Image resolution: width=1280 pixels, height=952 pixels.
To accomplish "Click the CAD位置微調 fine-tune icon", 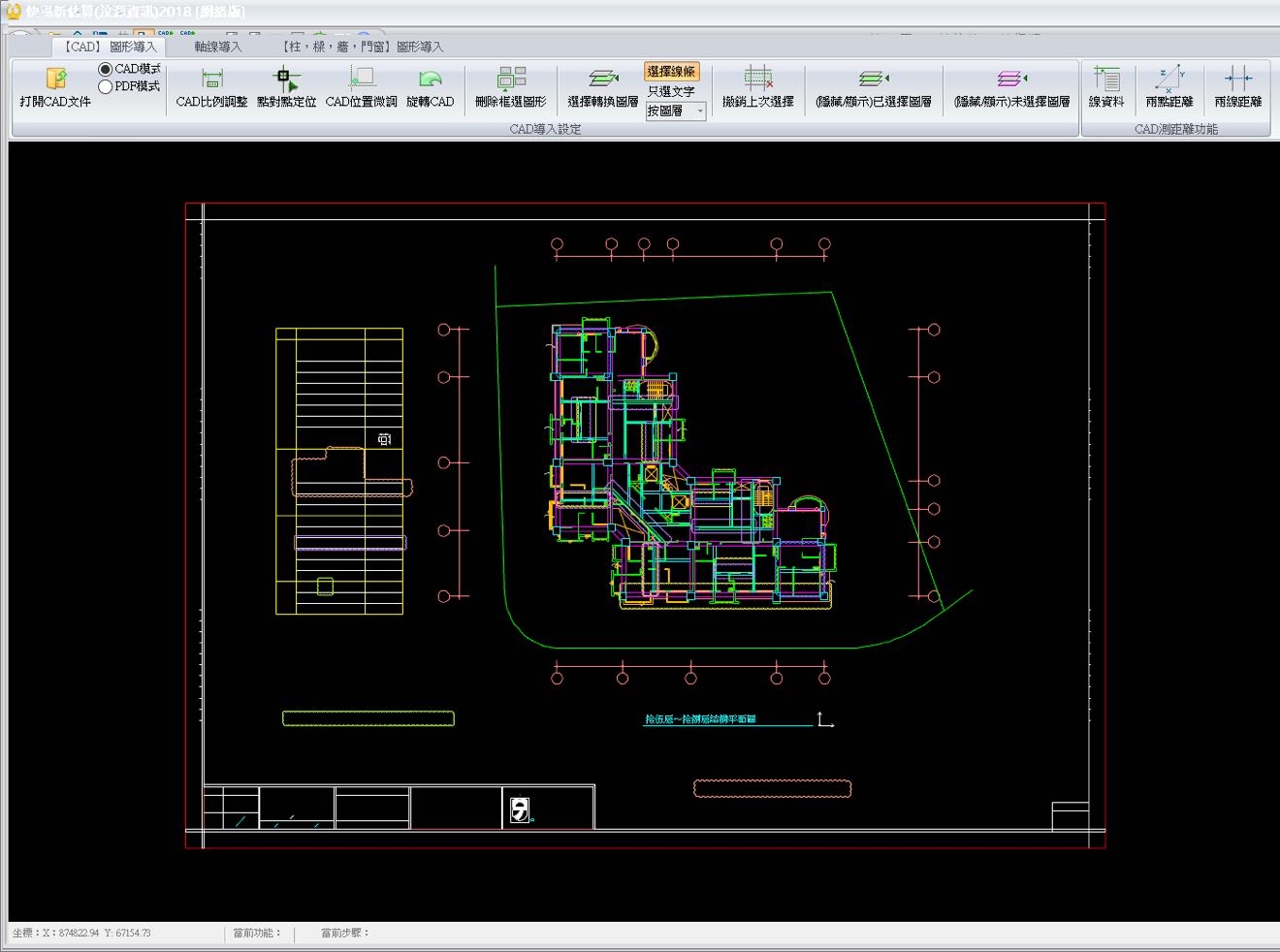I will pyautogui.click(x=361, y=87).
